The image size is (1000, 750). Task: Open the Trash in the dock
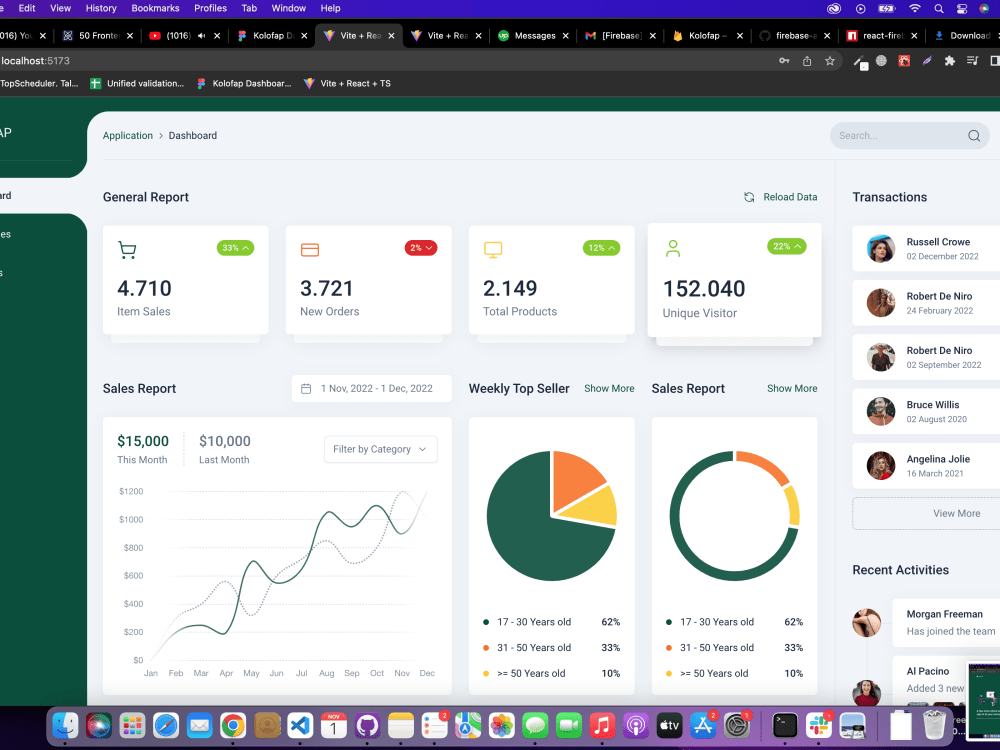click(x=934, y=726)
